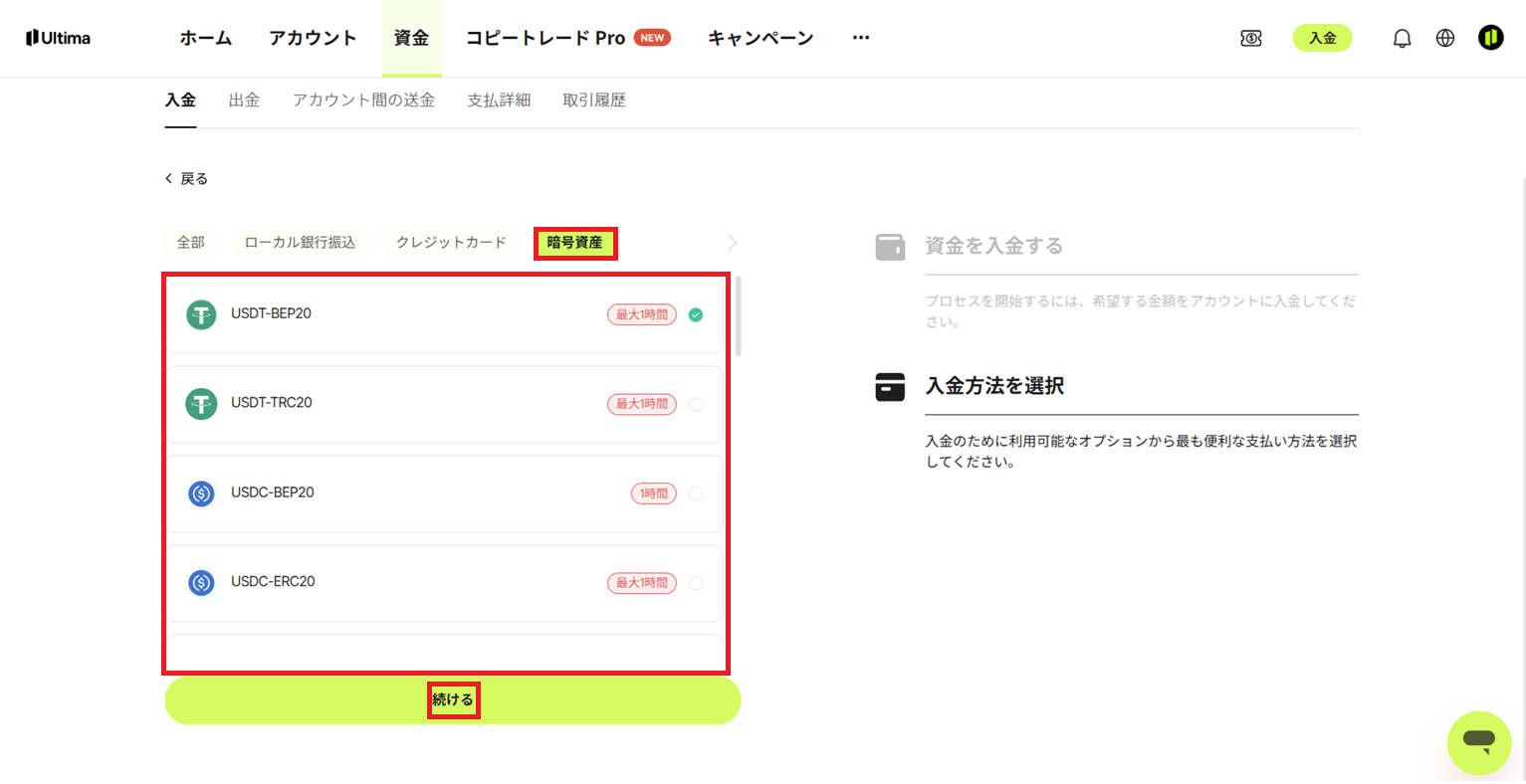
Task: Filter by 全部 category
Action: pyautogui.click(x=191, y=243)
